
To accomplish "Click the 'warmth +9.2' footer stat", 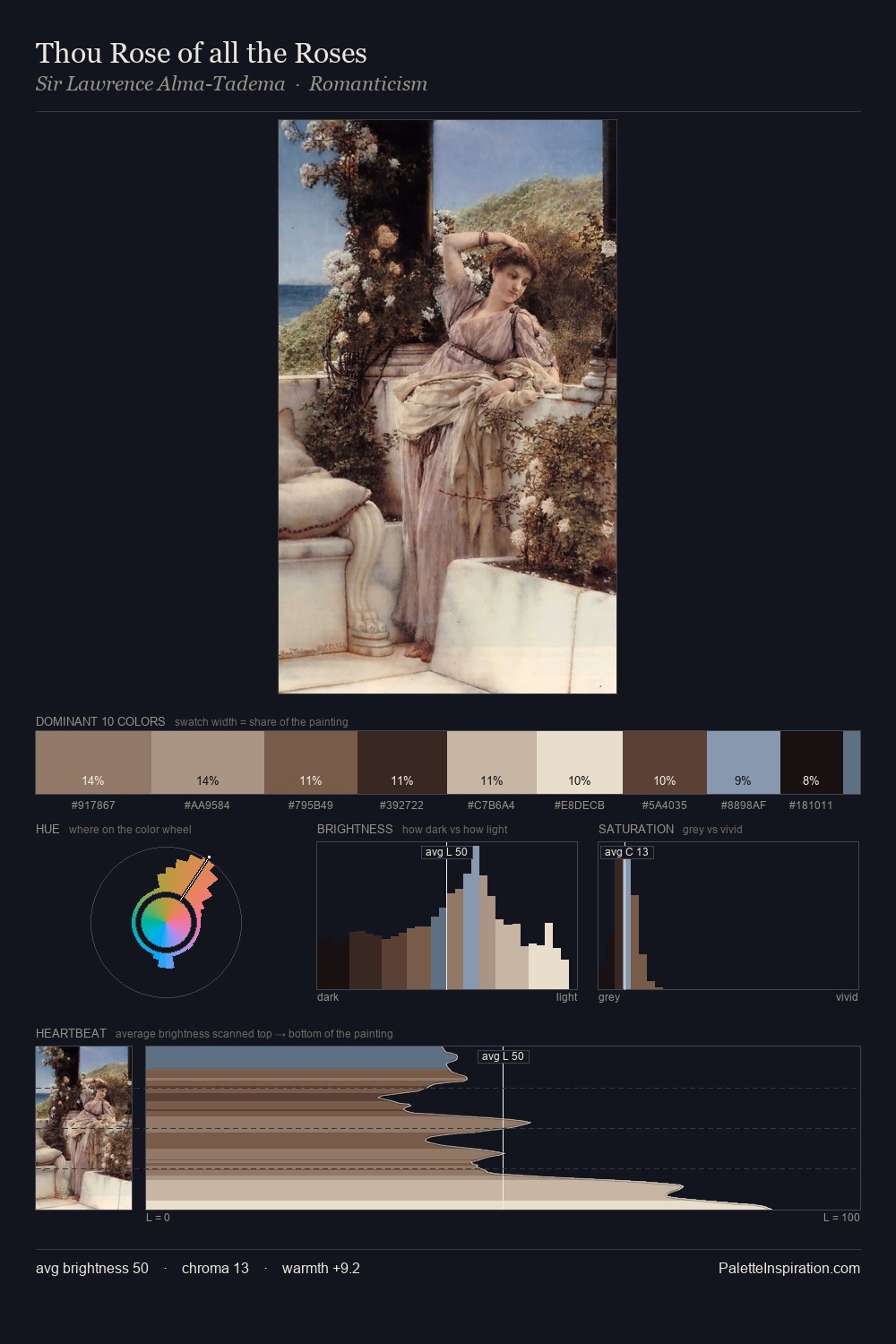I will 321,1268.
